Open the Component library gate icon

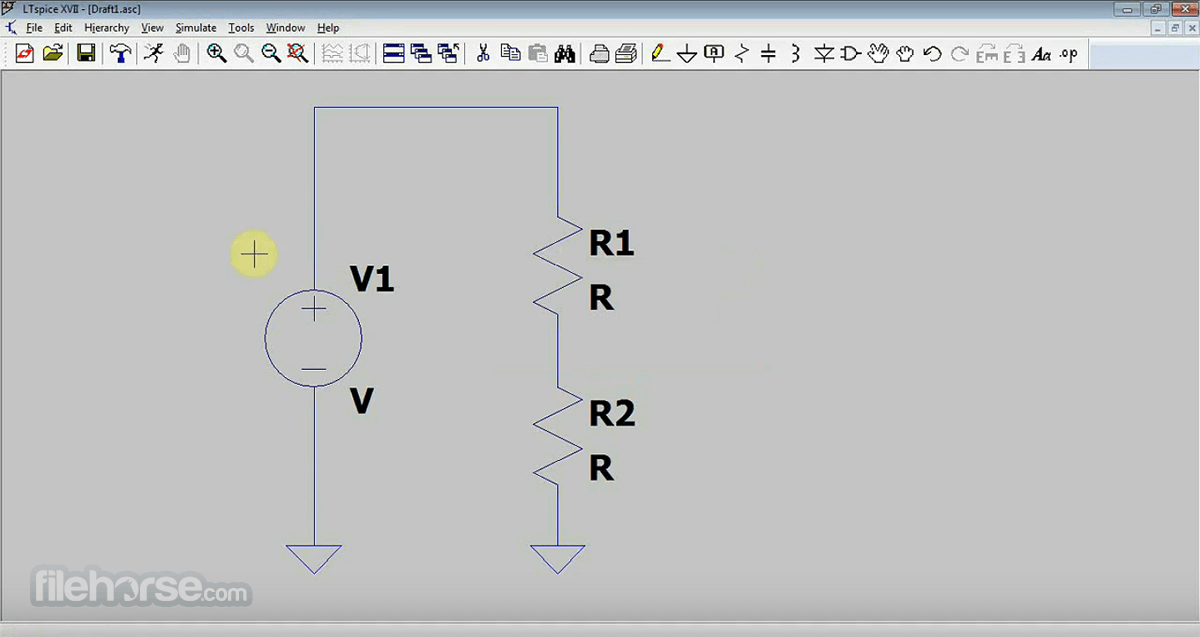850,53
